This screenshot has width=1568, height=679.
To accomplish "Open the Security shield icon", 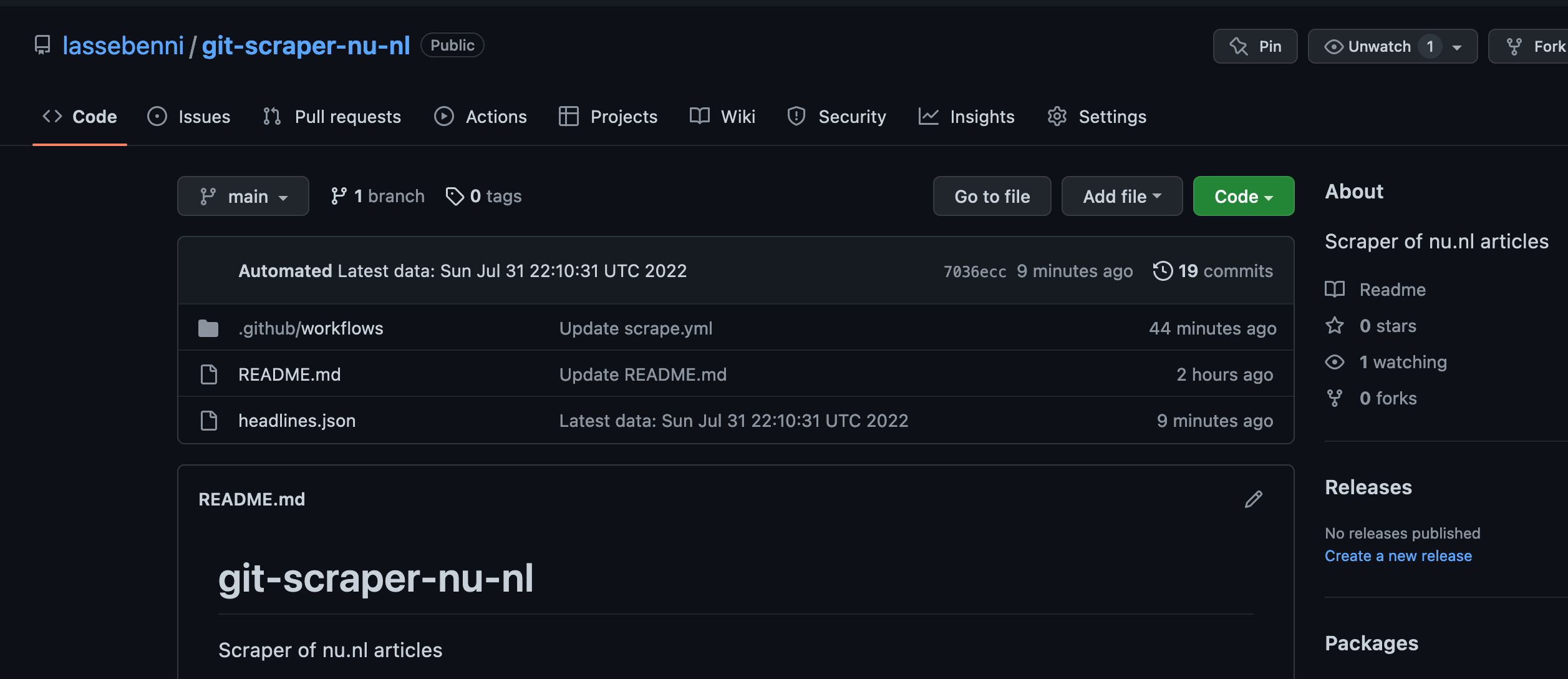I will (x=796, y=116).
